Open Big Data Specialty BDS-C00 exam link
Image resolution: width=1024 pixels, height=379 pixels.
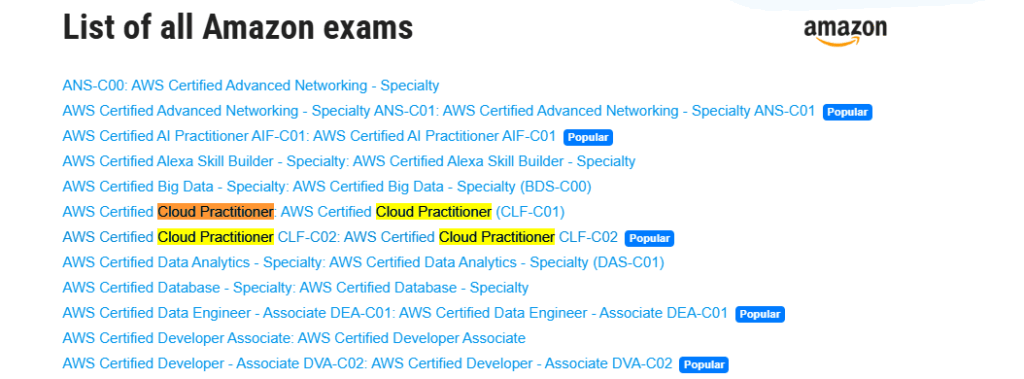pos(327,187)
